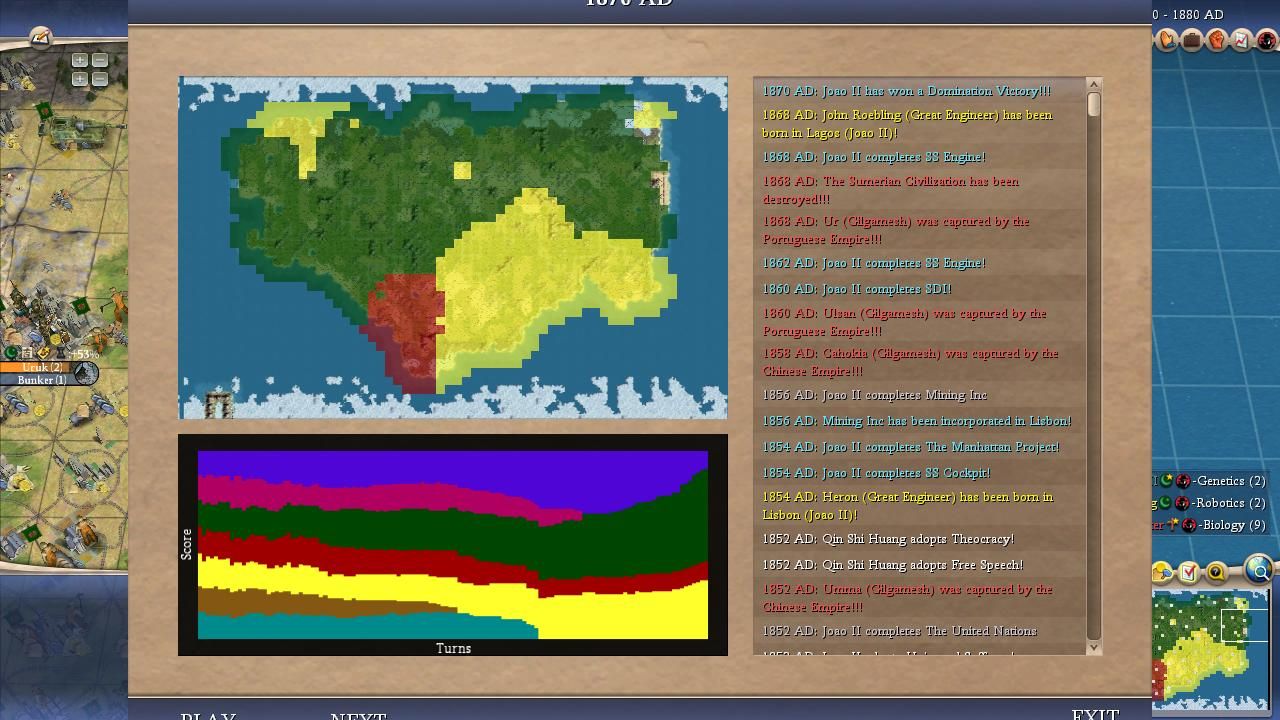This screenshot has height=720, width=1280.
Task: Click the red spy icon beside Biology
Action: [x=1189, y=525]
